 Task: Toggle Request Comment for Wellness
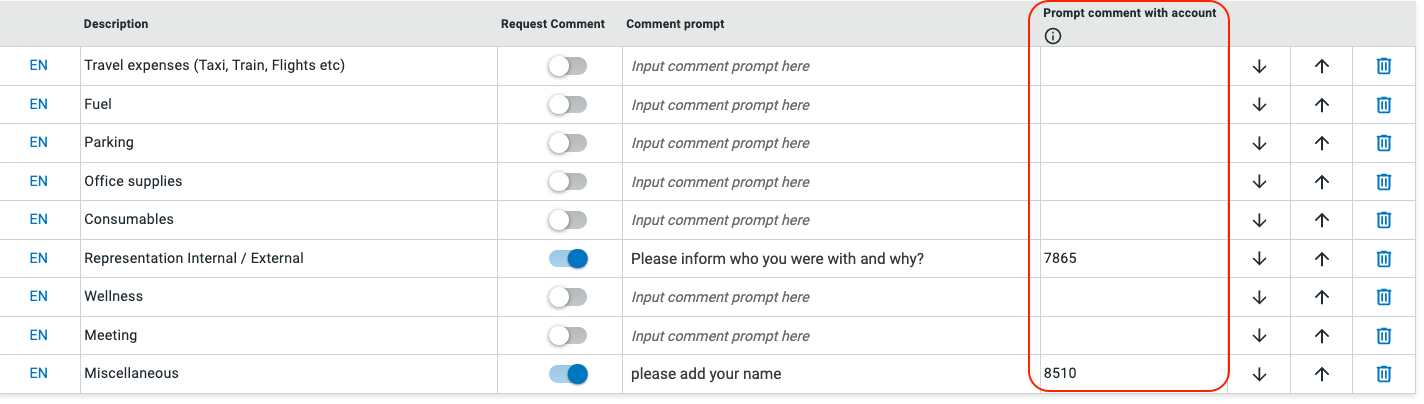pos(567,297)
